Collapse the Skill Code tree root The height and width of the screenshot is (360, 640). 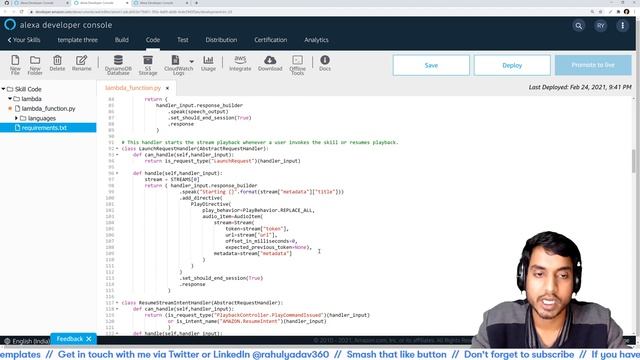(3, 89)
